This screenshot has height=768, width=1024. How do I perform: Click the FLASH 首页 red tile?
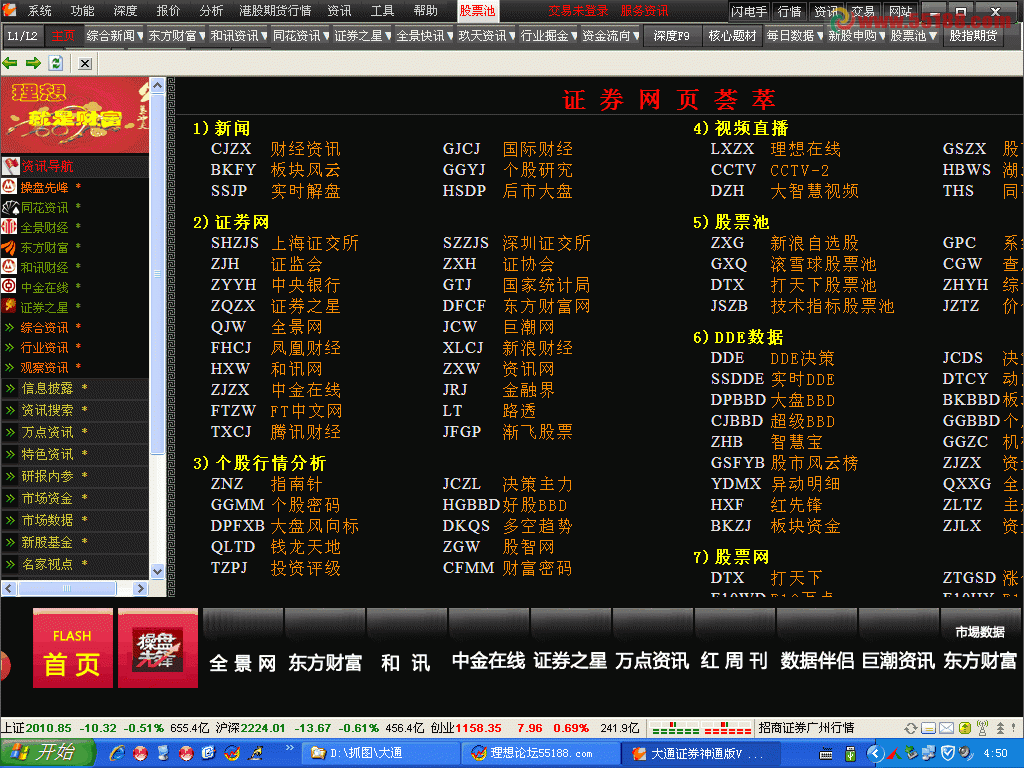point(72,648)
